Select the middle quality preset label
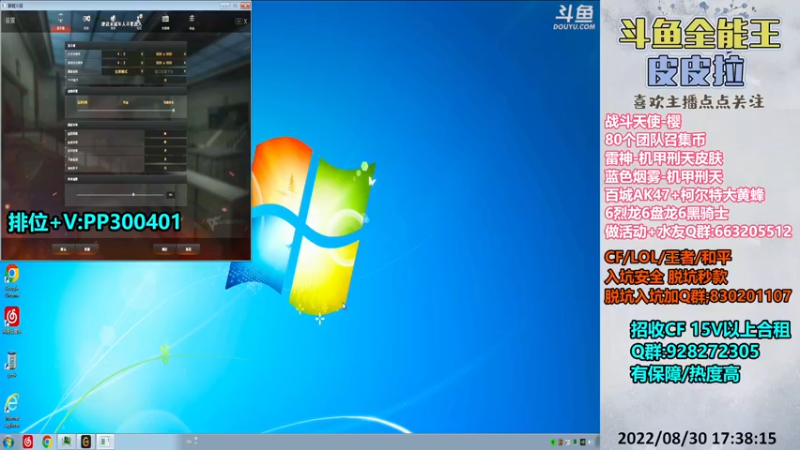800x450 pixels. click(126, 103)
